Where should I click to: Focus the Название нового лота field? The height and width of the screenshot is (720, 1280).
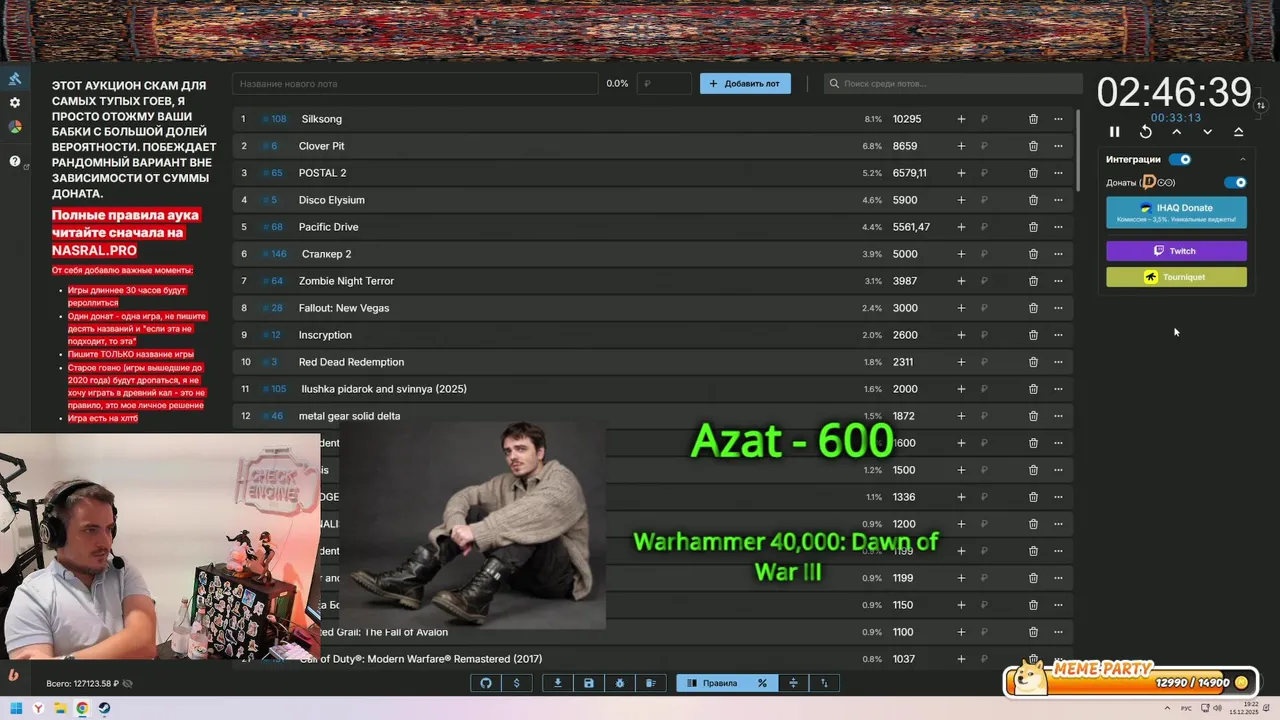(x=416, y=84)
